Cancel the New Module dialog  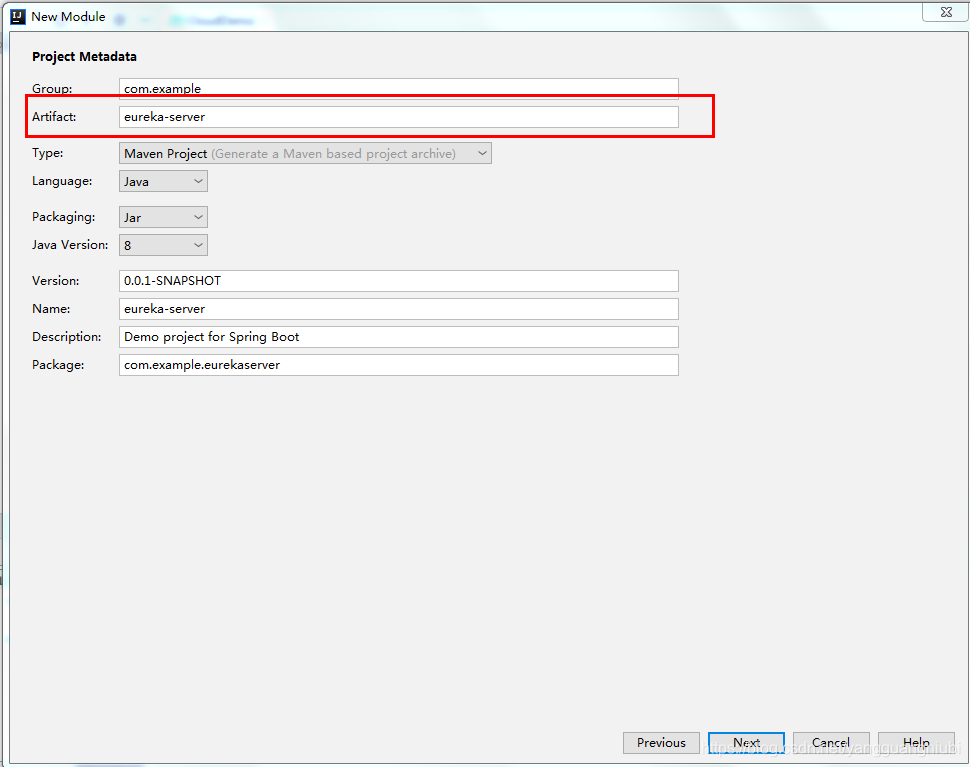pyautogui.click(x=831, y=743)
